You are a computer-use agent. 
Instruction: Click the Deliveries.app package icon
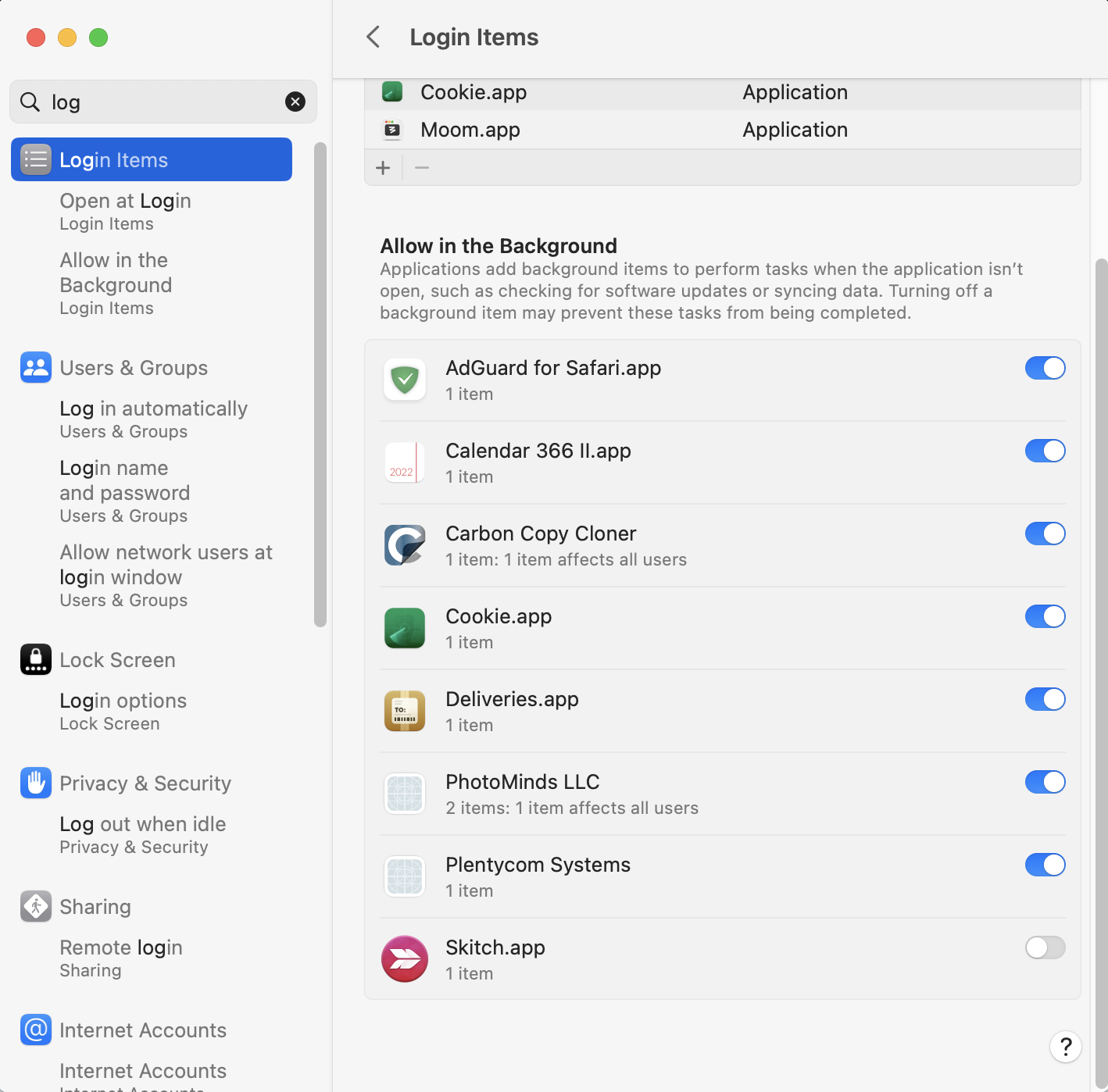click(405, 711)
